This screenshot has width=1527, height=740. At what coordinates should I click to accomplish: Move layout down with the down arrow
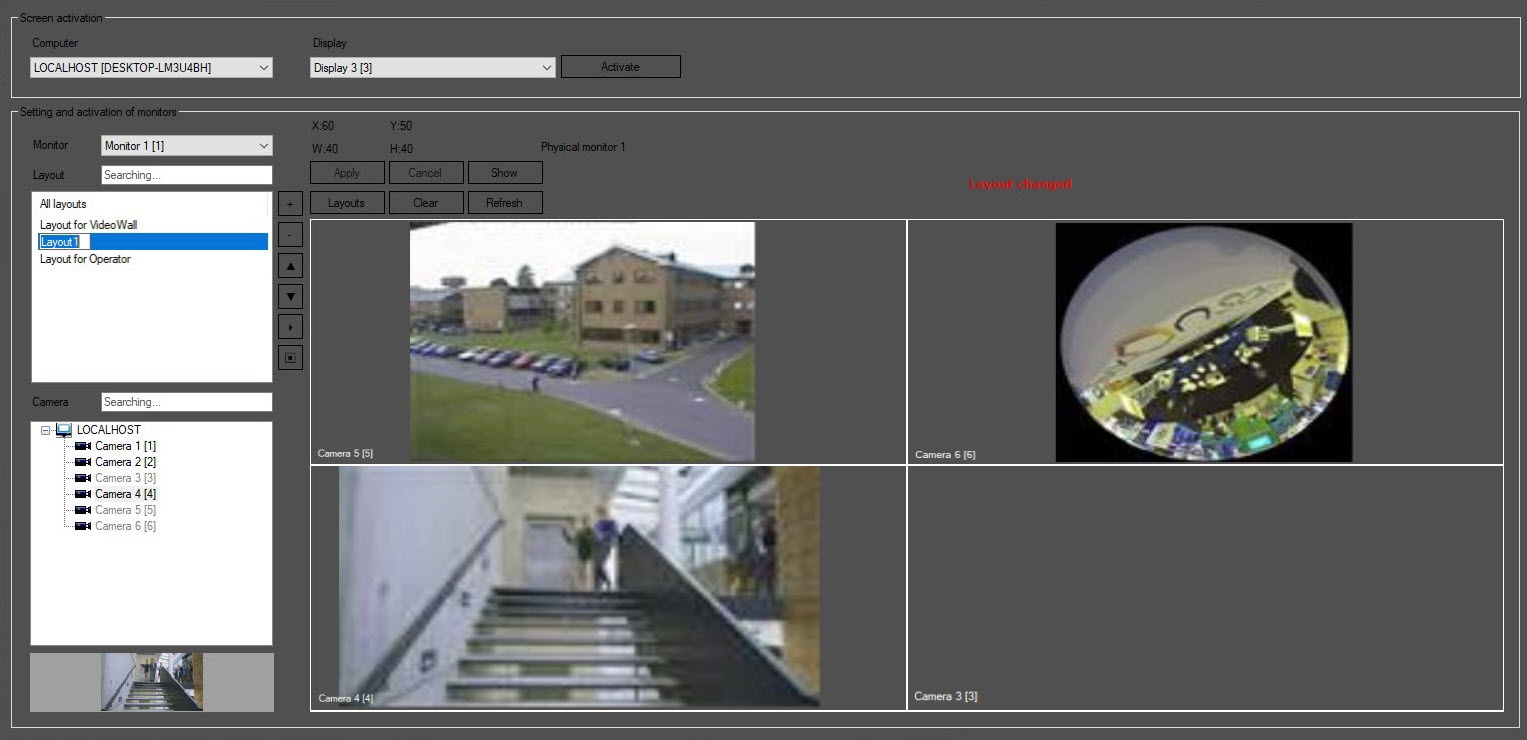[290, 296]
